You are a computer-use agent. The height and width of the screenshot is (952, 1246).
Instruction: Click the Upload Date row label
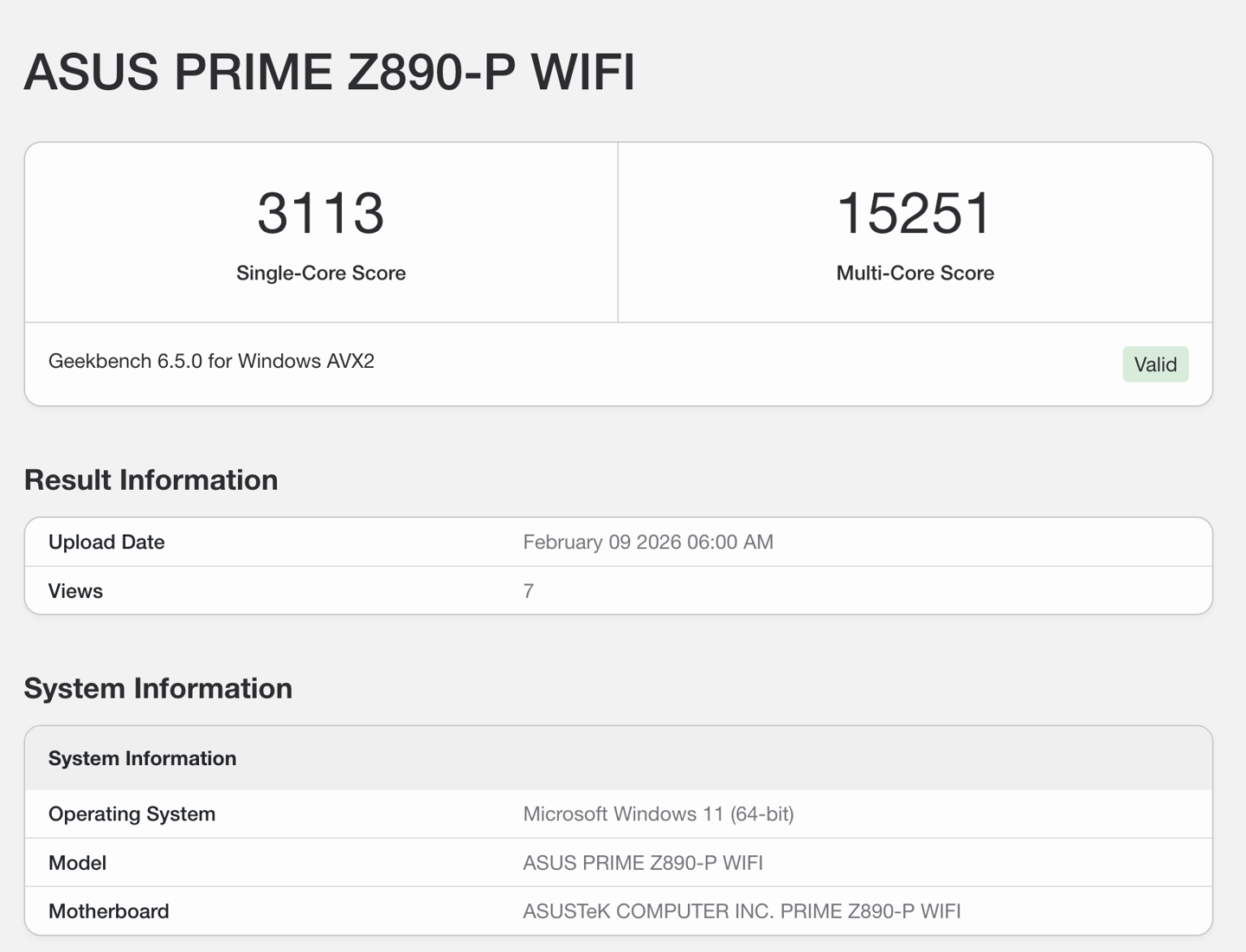106,543
